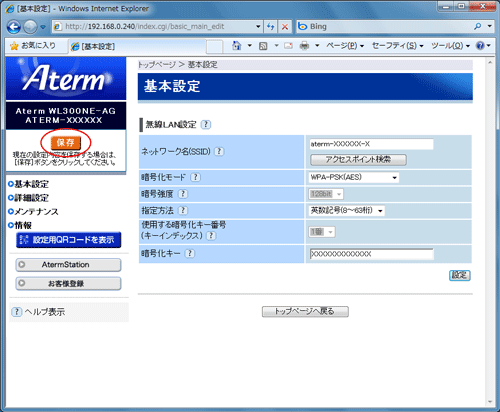Screen dimensions: 500x412
Task: Click the browser back arrow button
Action: [14, 27]
